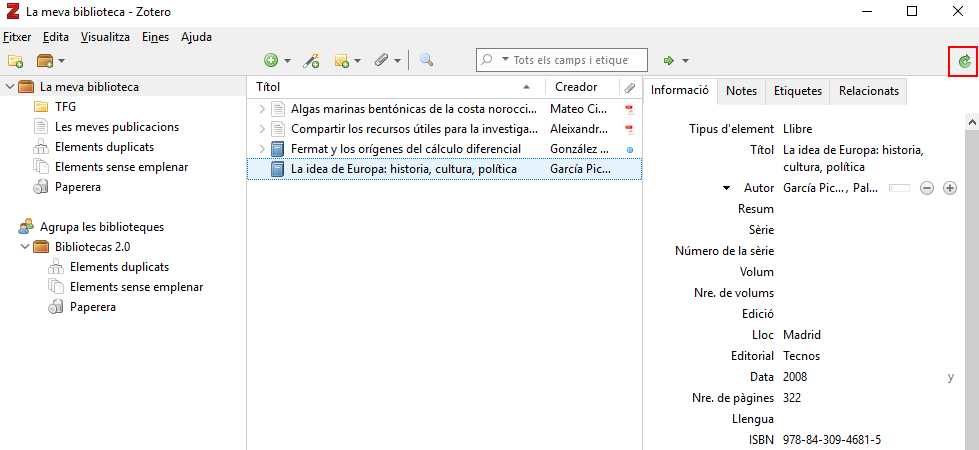Select Algas marinas bentónicas item row
Image resolution: width=979 pixels, height=450 pixels.
(x=445, y=109)
